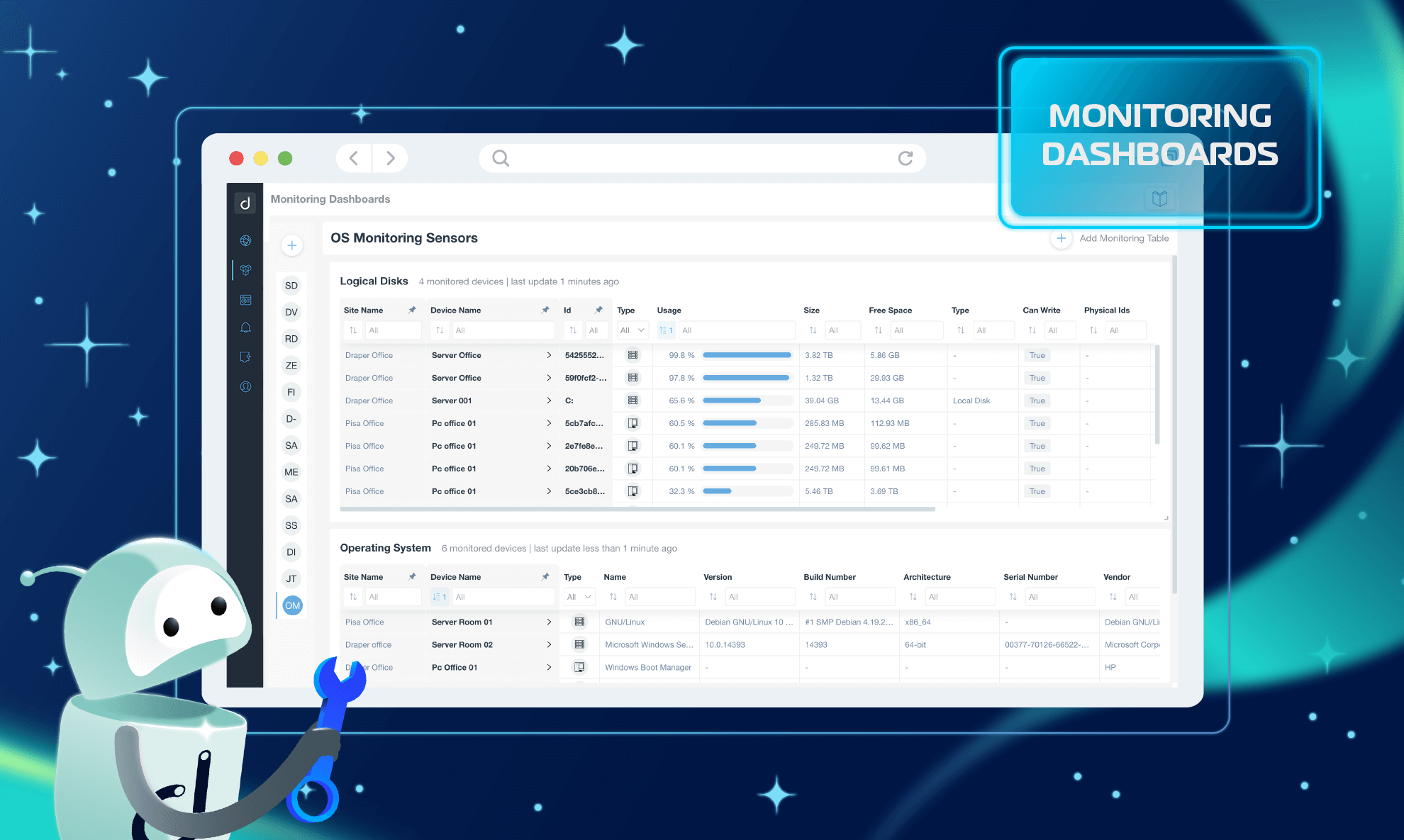The width and height of the screenshot is (1404, 840).
Task: Select the OM site avatar
Action: (x=291, y=605)
